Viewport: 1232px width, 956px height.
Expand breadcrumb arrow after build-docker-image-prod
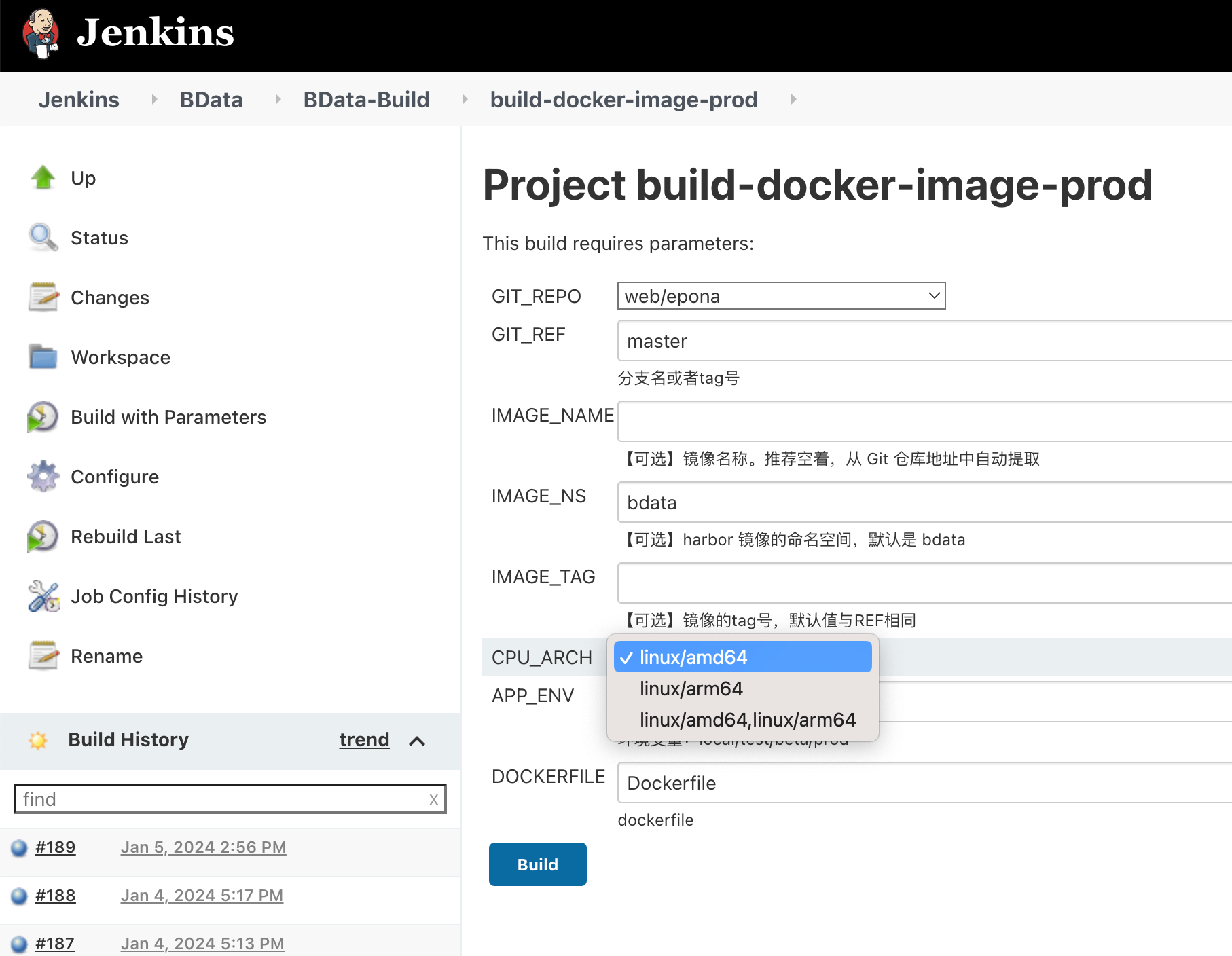click(793, 99)
